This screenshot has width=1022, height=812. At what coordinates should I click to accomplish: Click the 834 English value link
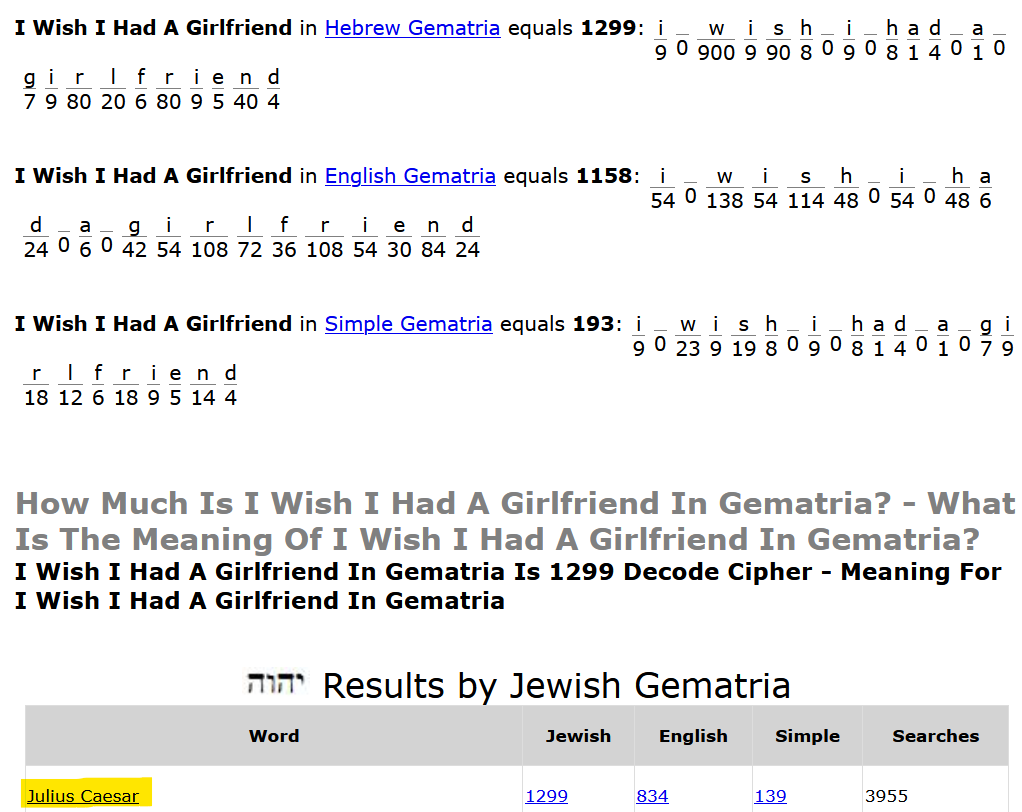click(x=652, y=796)
